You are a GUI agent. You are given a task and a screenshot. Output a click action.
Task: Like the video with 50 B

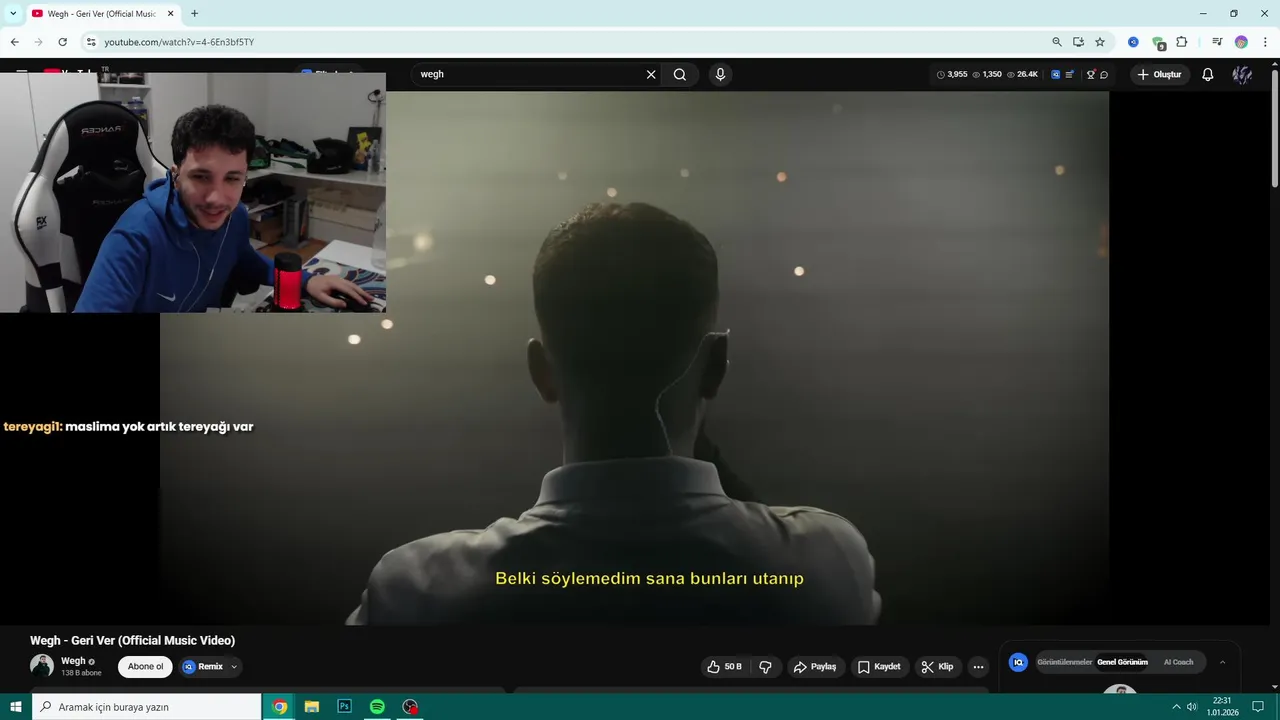tap(724, 667)
